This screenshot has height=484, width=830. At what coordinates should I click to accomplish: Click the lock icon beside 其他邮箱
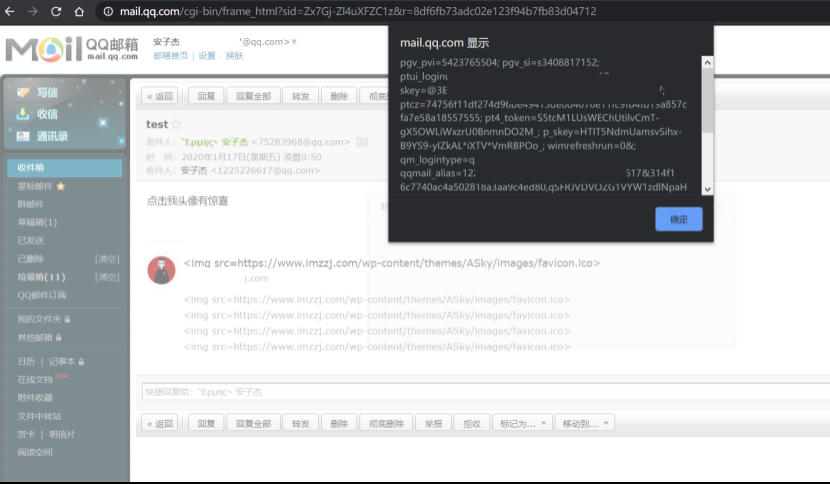(58, 337)
